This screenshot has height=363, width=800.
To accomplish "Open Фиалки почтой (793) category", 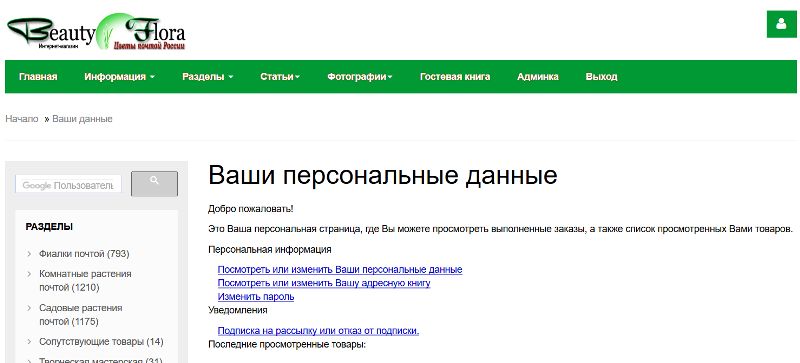I will (x=84, y=254).
